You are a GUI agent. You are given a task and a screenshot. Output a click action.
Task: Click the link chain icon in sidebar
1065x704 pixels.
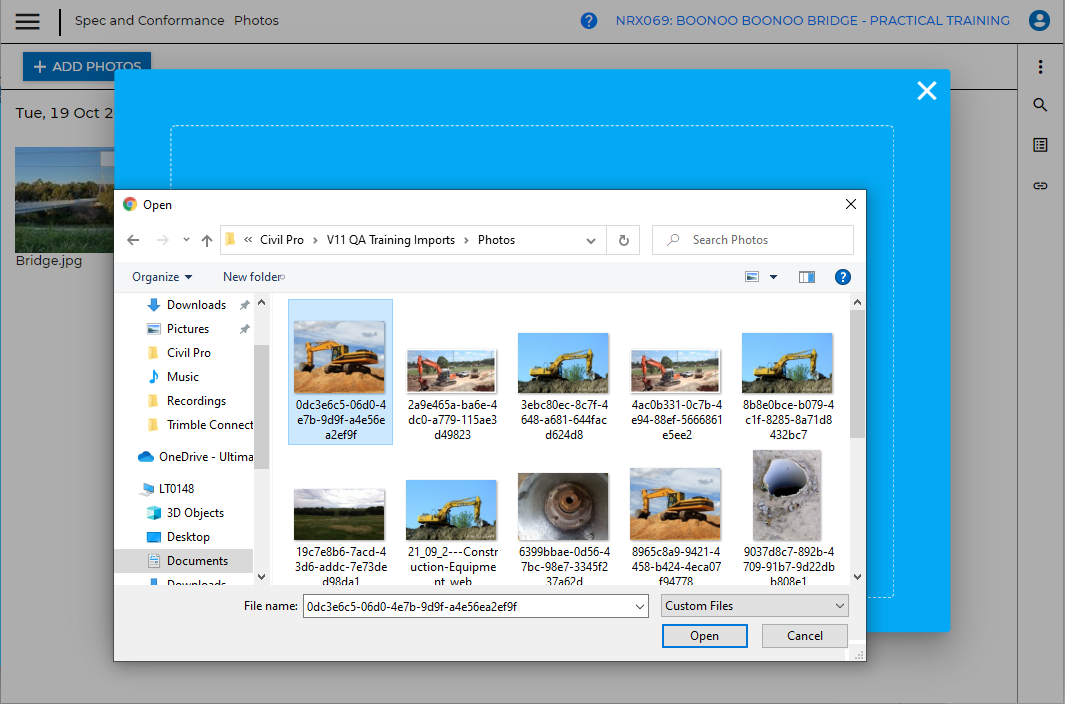[1040, 186]
